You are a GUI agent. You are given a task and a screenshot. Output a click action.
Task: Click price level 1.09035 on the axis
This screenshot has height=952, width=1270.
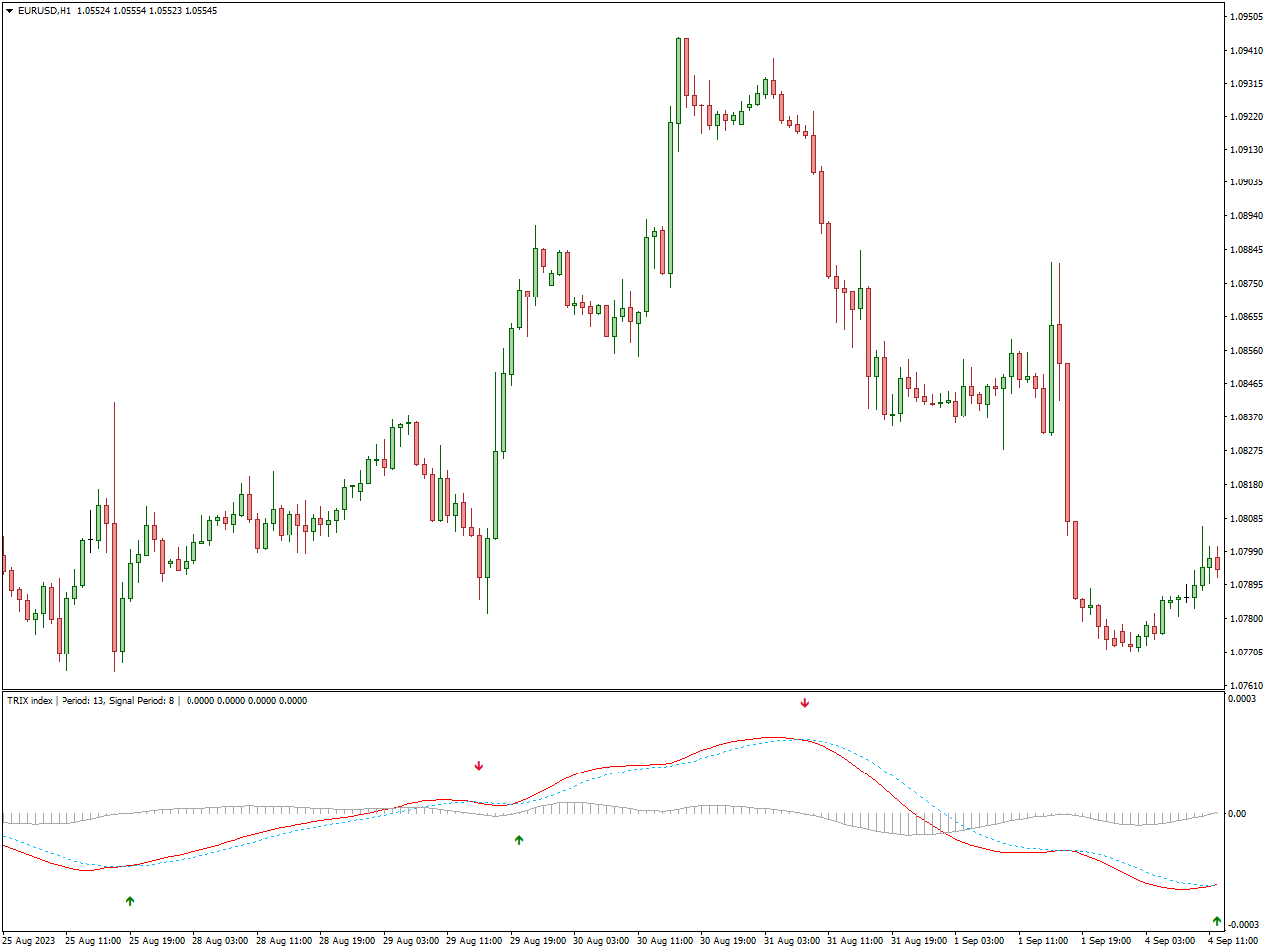(1246, 182)
